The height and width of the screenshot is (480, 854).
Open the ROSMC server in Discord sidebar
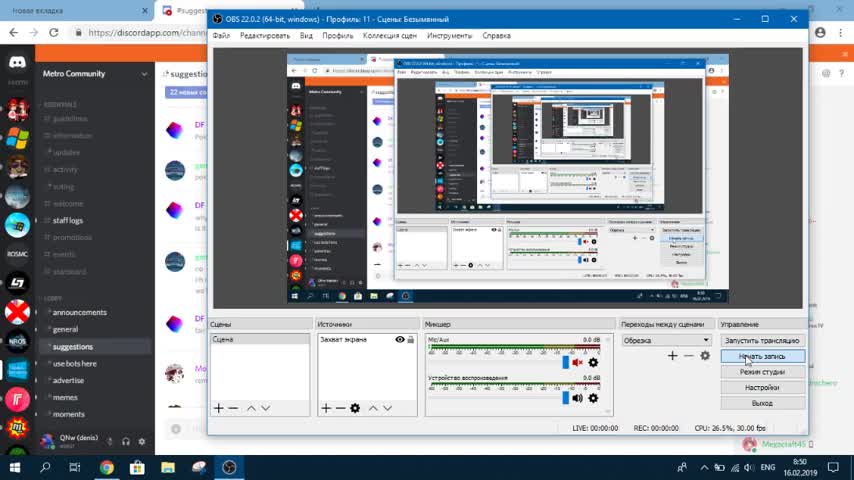coord(17,254)
